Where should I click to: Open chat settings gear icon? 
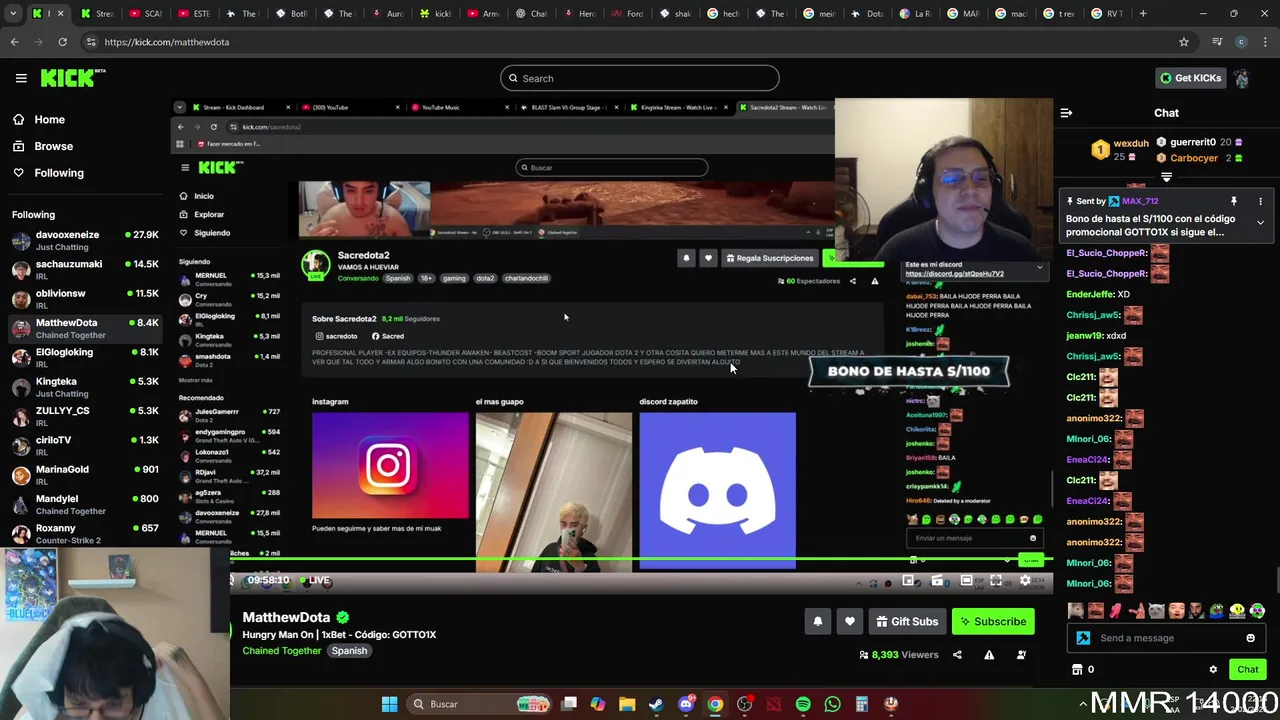click(x=1213, y=670)
